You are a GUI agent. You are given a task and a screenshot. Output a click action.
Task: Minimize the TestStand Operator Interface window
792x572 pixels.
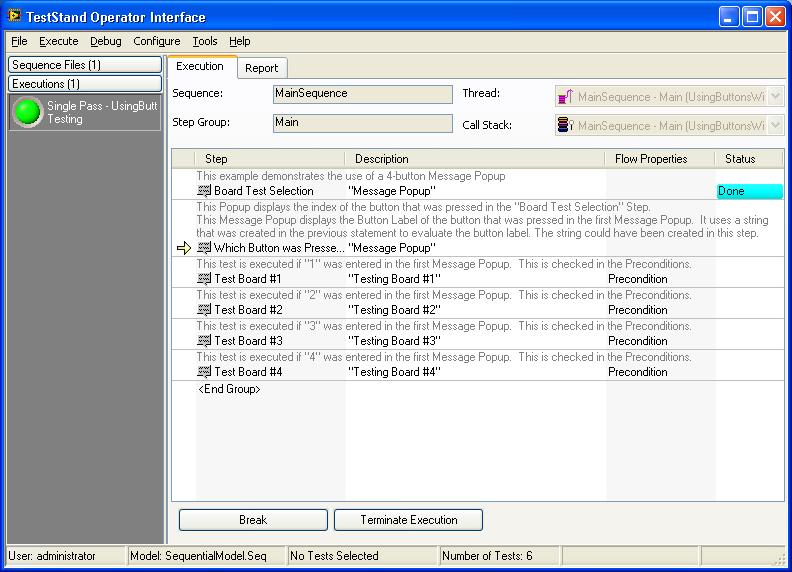coord(729,17)
